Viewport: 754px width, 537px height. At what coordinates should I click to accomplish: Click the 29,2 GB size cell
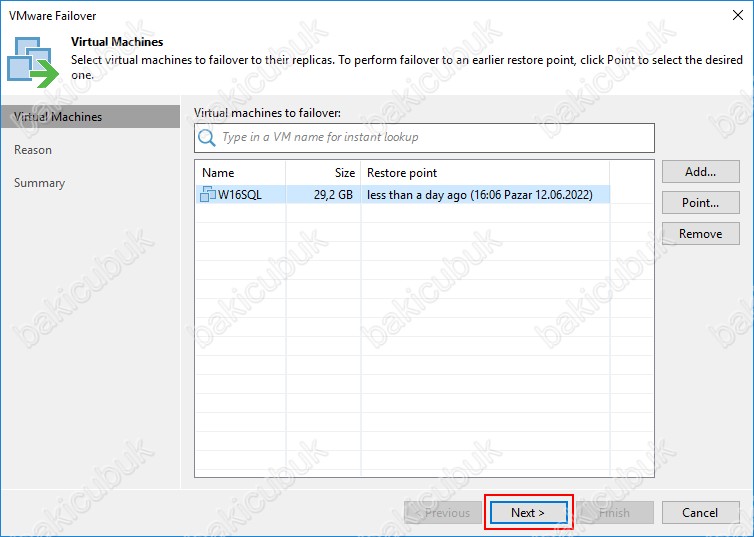point(323,195)
